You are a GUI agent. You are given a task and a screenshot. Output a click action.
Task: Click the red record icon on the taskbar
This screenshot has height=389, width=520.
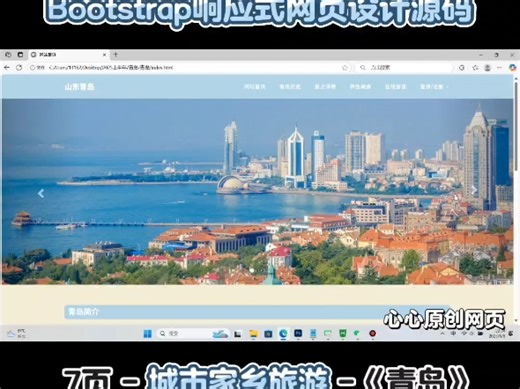click(x=372, y=333)
